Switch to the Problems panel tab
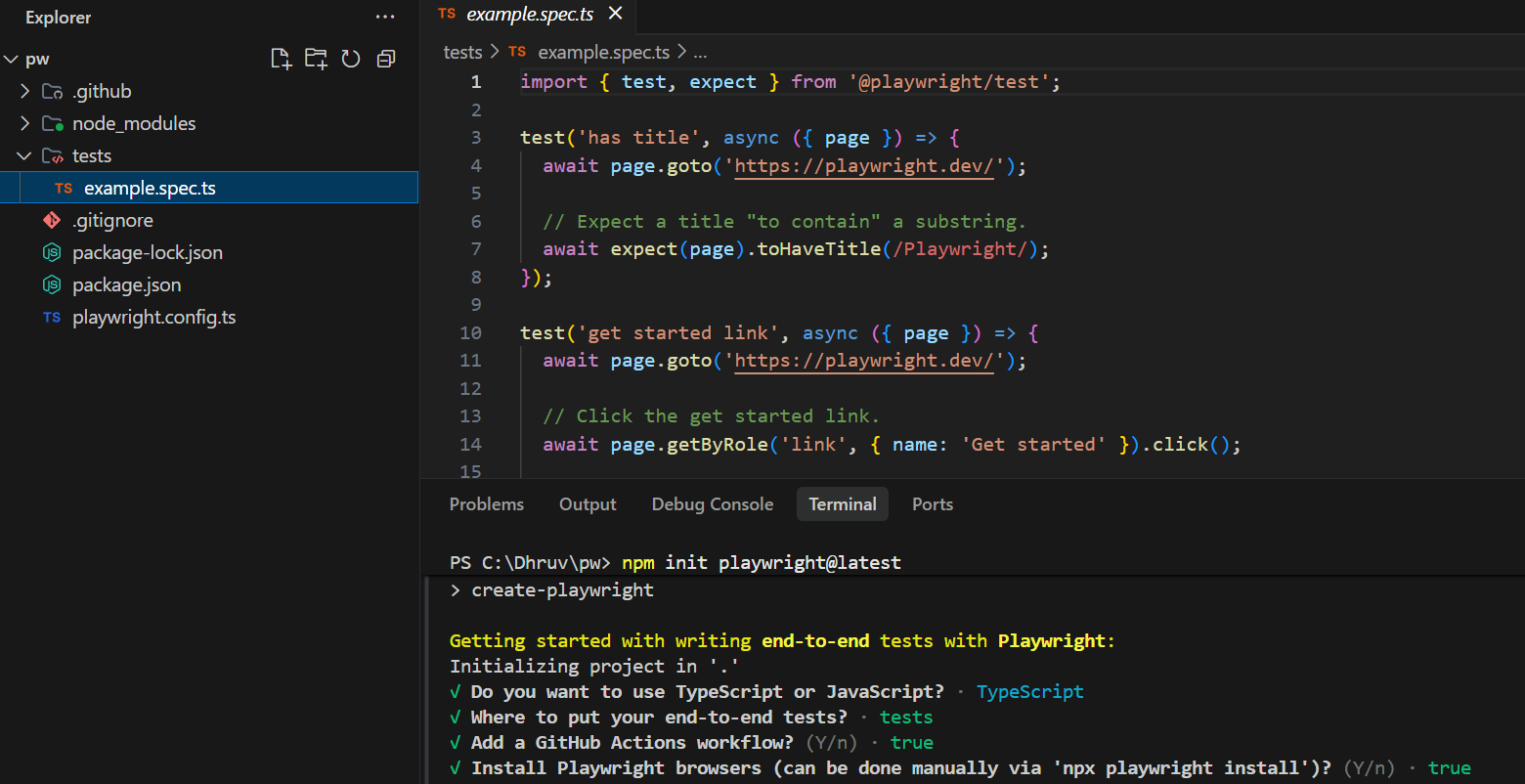 (x=486, y=504)
